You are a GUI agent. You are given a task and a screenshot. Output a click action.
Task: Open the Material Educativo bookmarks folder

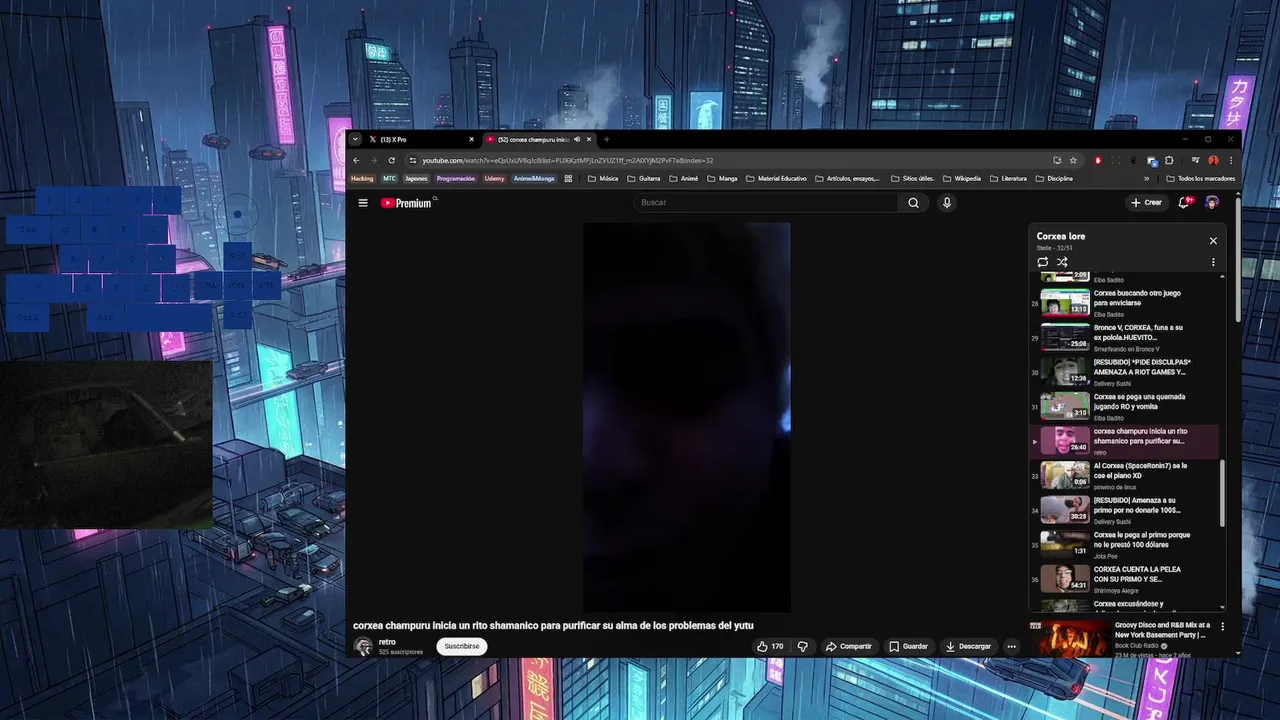[x=776, y=179]
